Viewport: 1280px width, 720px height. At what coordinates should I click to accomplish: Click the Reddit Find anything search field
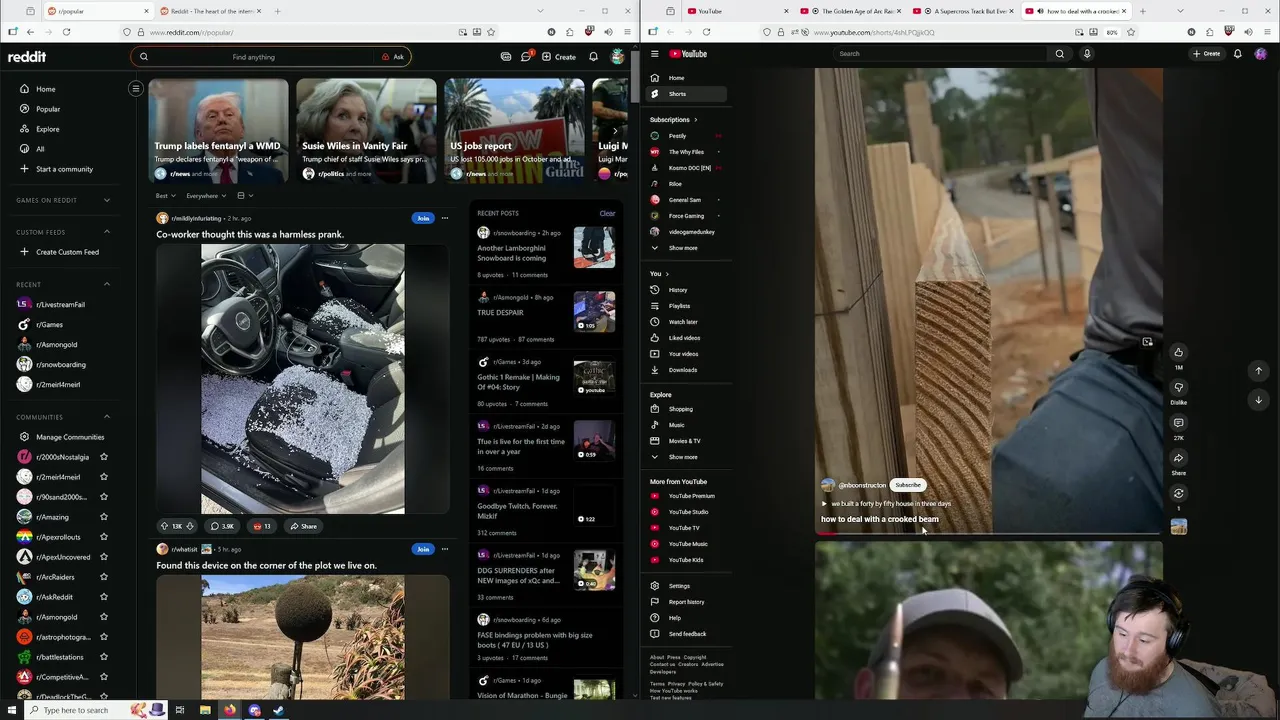pyautogui.click(x=254, y=57)
